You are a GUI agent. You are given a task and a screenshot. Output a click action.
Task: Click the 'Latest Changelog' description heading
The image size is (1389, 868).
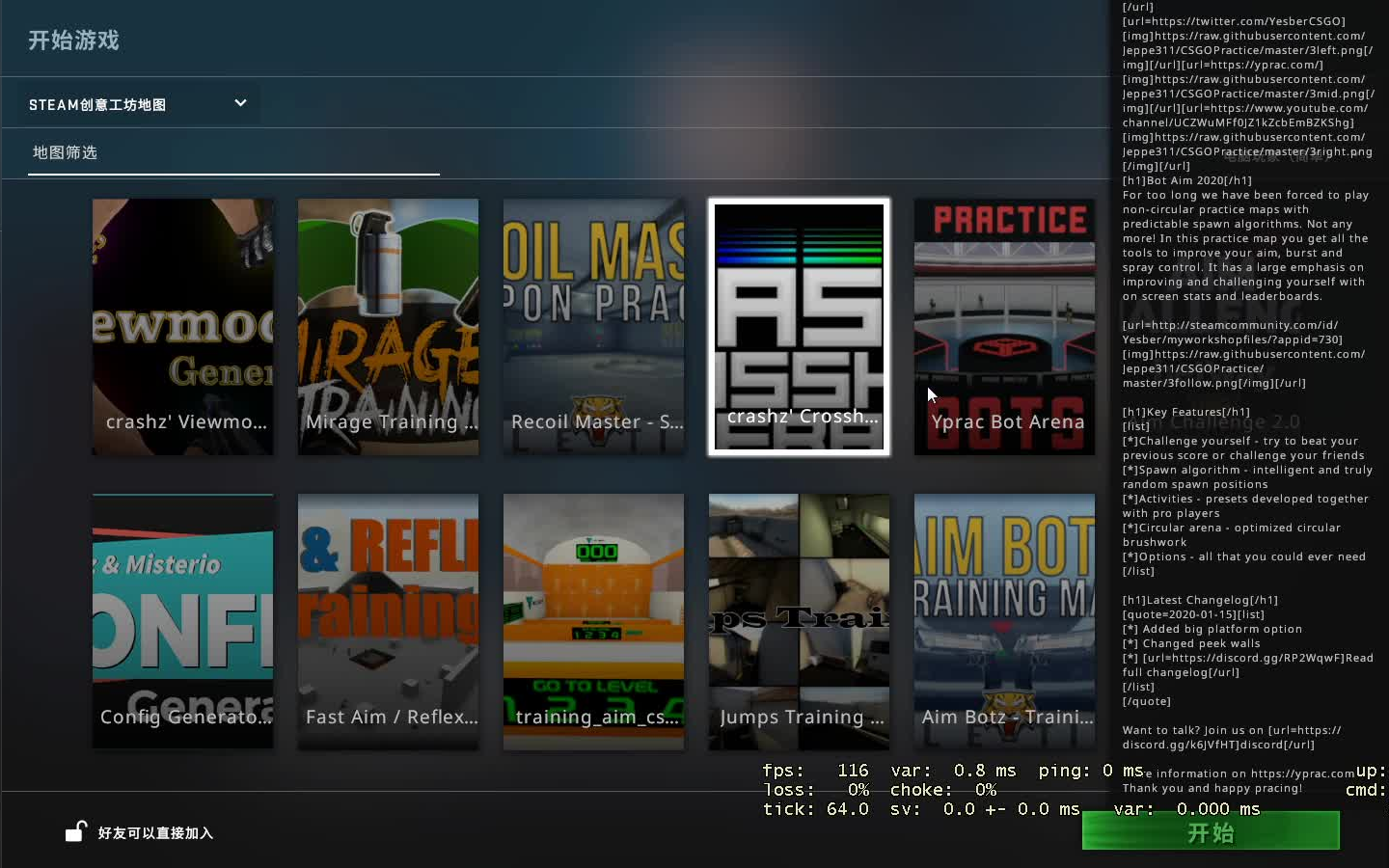pyautogui.click(x=1200, y=600)
